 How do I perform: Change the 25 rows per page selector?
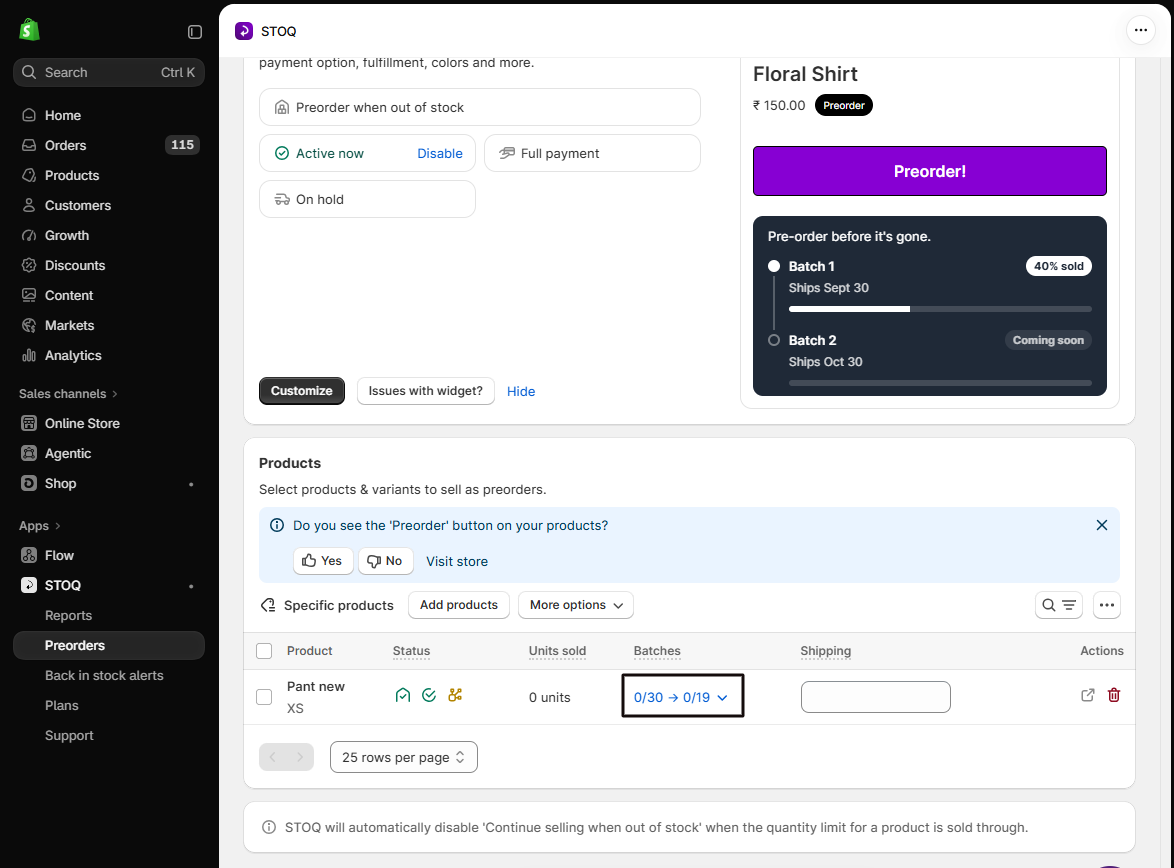point(404,757)
